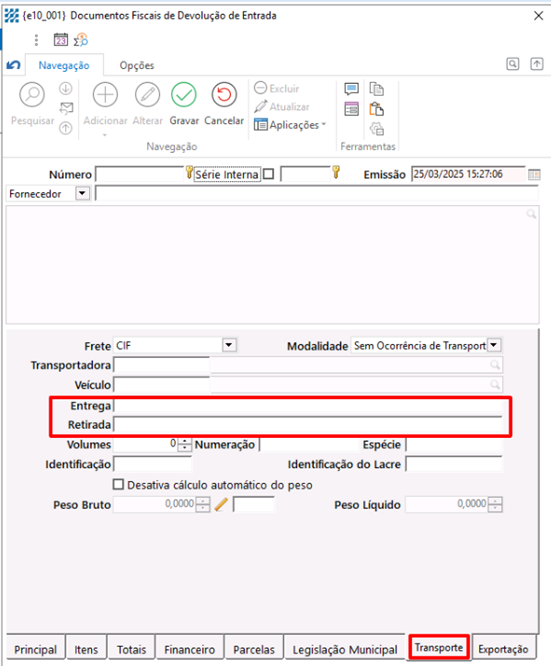Open the Financeiro bottom tab
This screenshot has height=666, width=551.
pos(189,649)
